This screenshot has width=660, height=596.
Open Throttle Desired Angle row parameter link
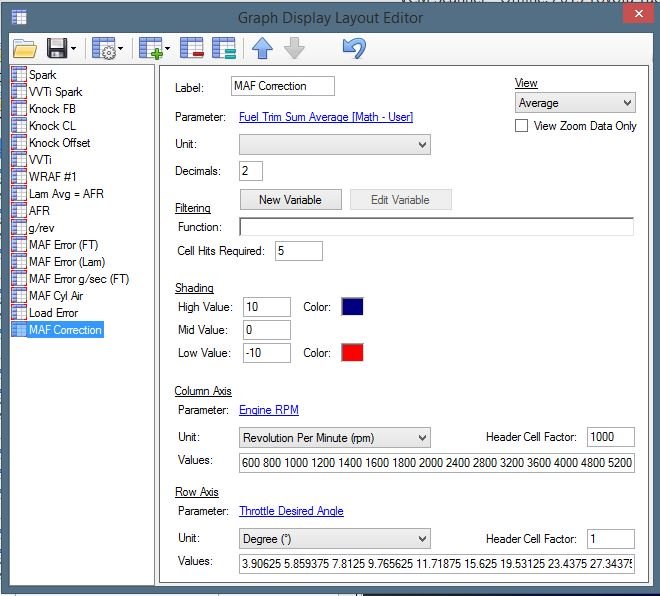[291, 511]
